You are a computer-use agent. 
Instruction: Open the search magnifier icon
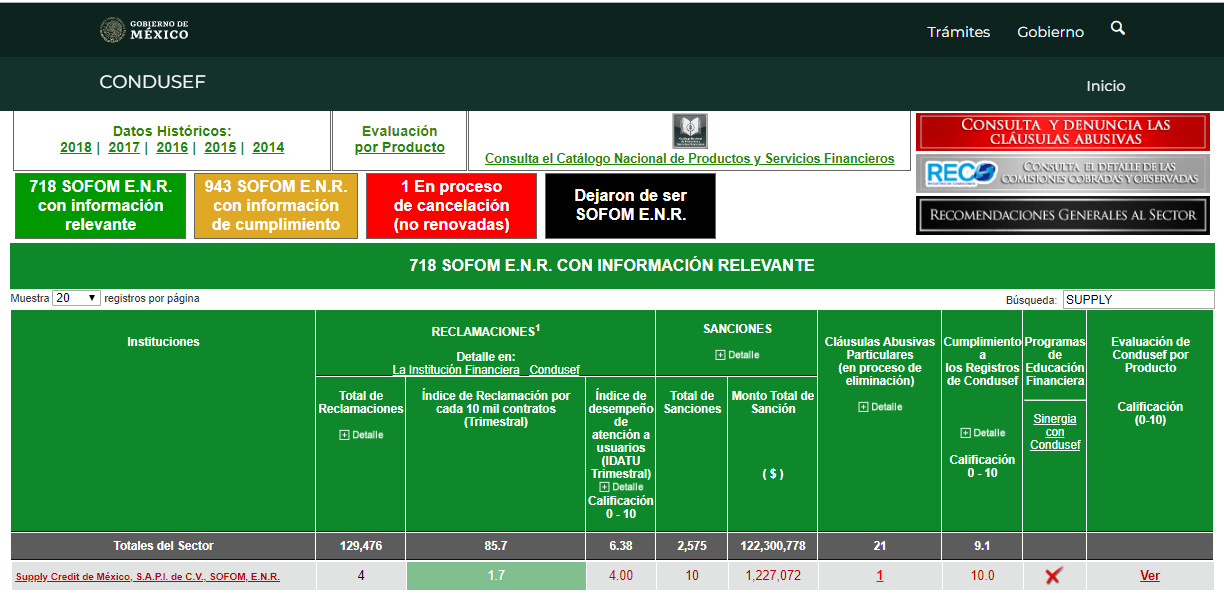(x=1118, y=29)
